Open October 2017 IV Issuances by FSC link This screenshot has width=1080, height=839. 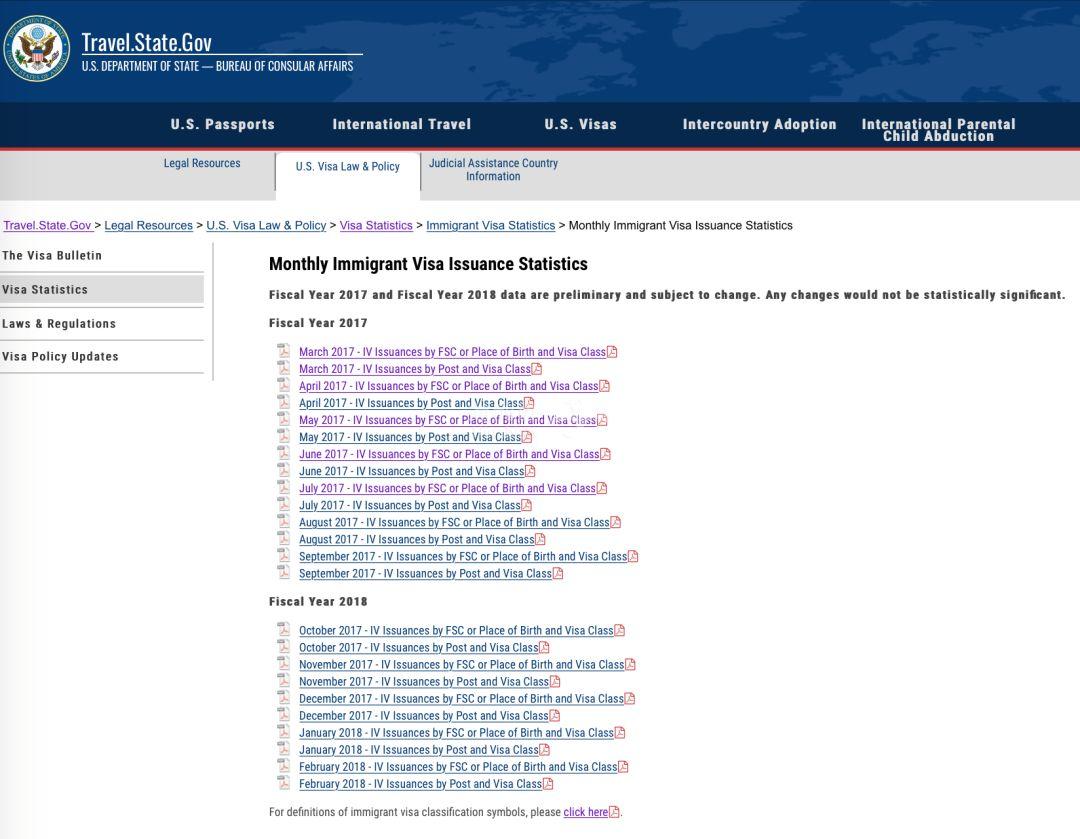pyautogui.click(x=456, y=630)
